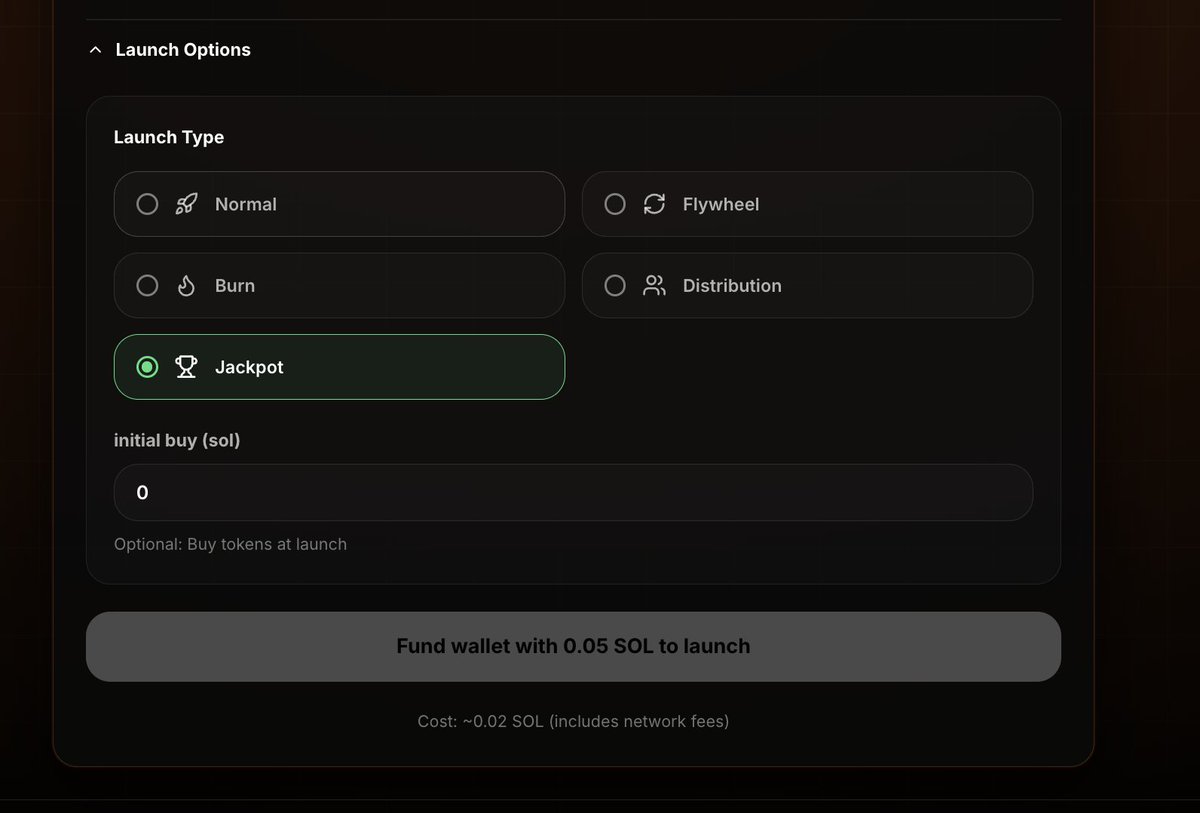Click the flame icon for Burn

pos(186,286)
